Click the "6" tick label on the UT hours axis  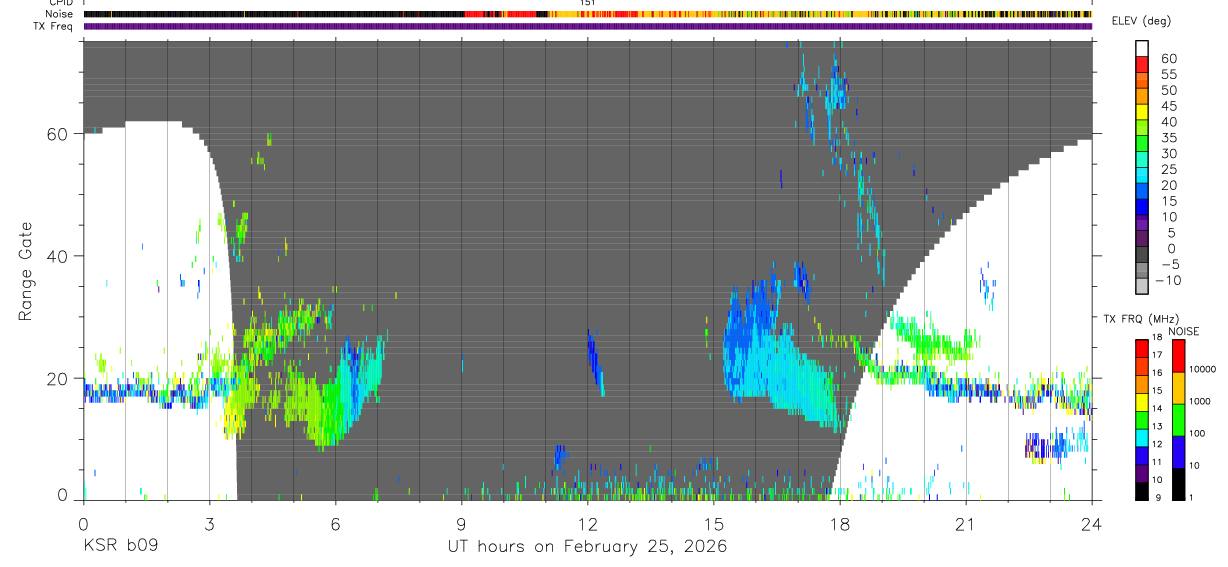pos(336,523)
